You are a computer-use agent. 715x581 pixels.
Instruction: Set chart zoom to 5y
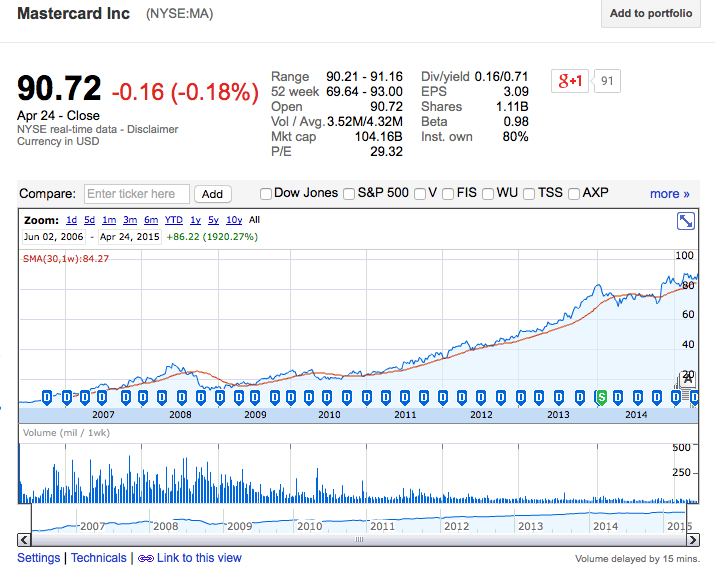click(x=213, y=220)
